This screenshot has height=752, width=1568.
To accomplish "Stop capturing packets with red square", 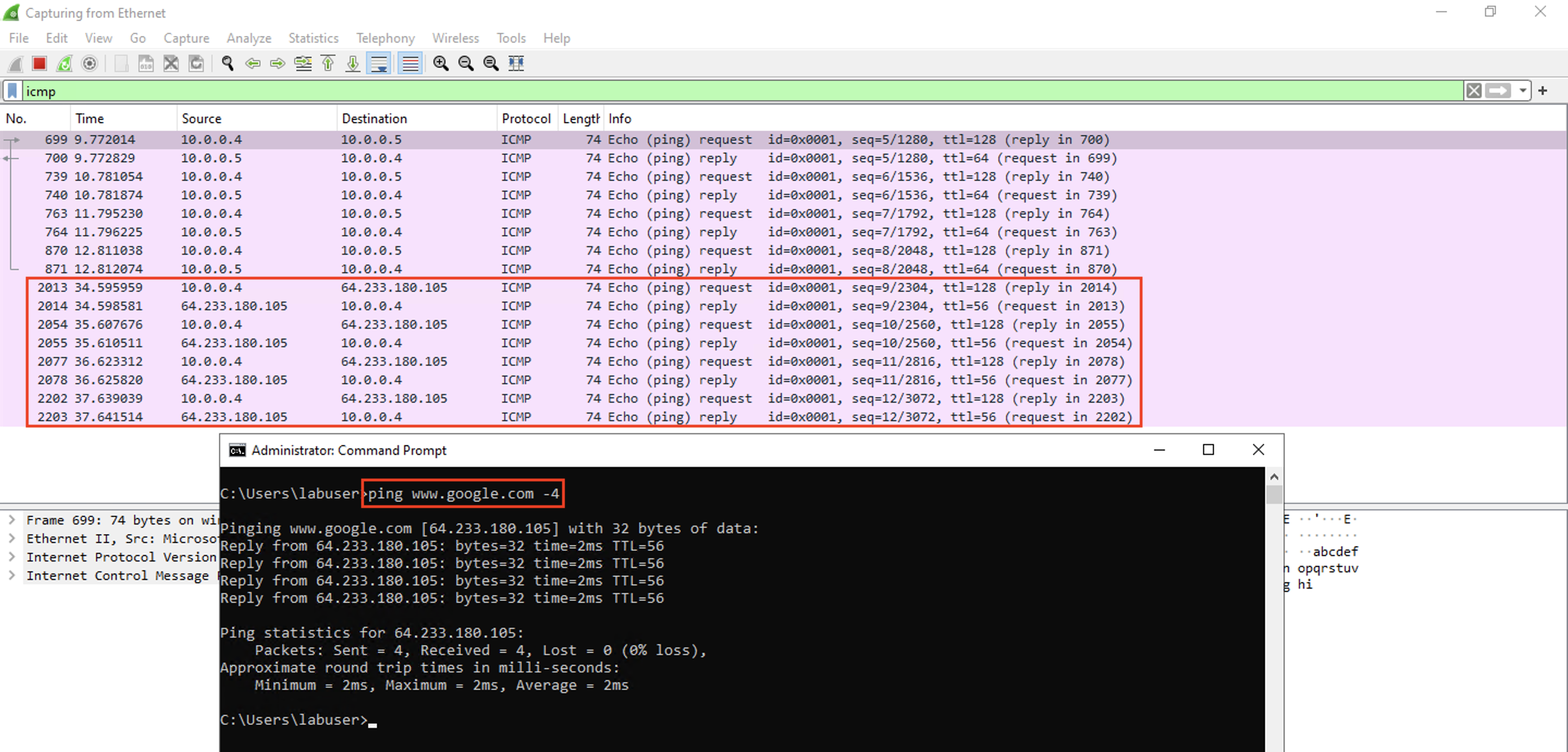I will coord(40,63).
